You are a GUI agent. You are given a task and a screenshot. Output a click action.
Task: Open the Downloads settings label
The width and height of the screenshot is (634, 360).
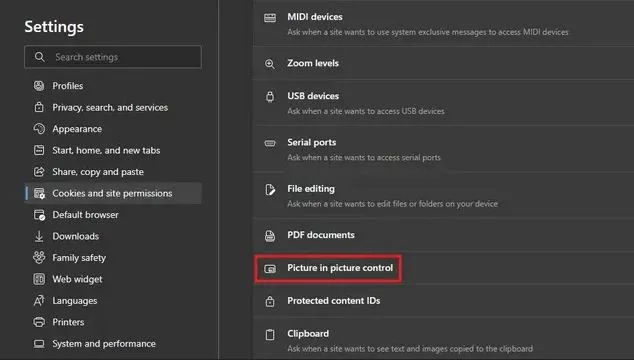pyautogui.click(x=76, y=236)
